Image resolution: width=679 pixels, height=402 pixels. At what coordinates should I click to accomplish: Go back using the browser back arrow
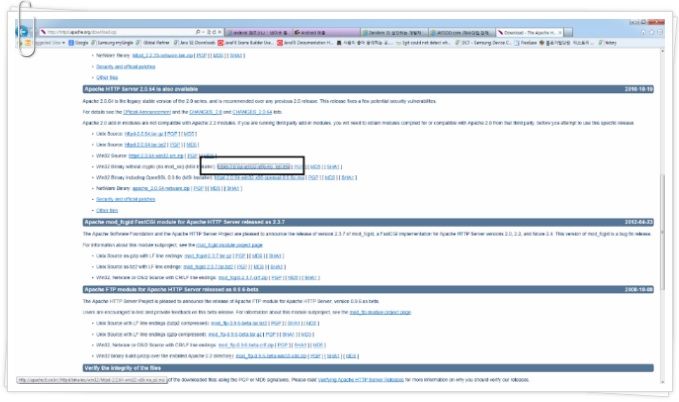point(23,31)
